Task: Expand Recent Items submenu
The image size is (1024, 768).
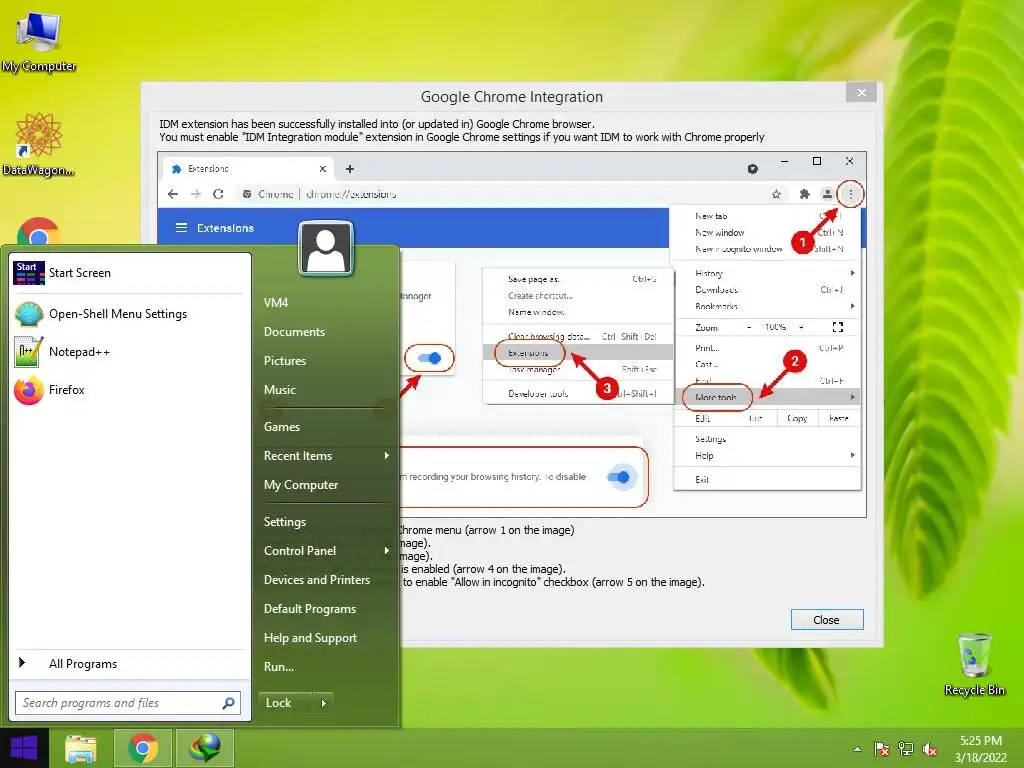Action: click(x=327, y=456)
